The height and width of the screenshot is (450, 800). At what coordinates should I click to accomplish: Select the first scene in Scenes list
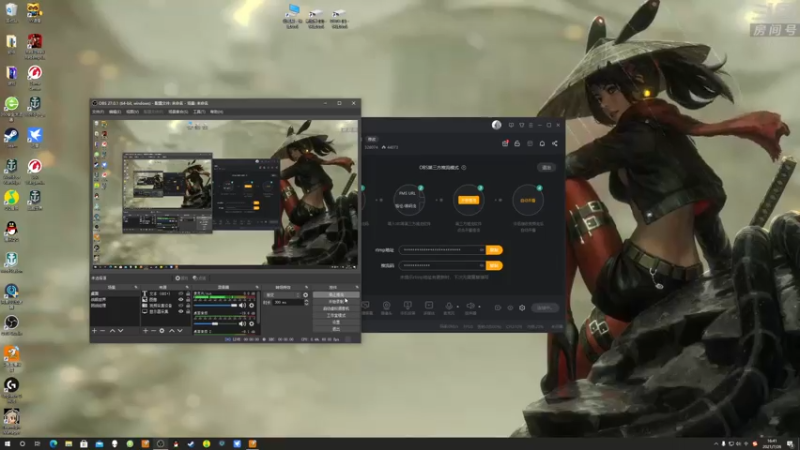tap(114, 293)
